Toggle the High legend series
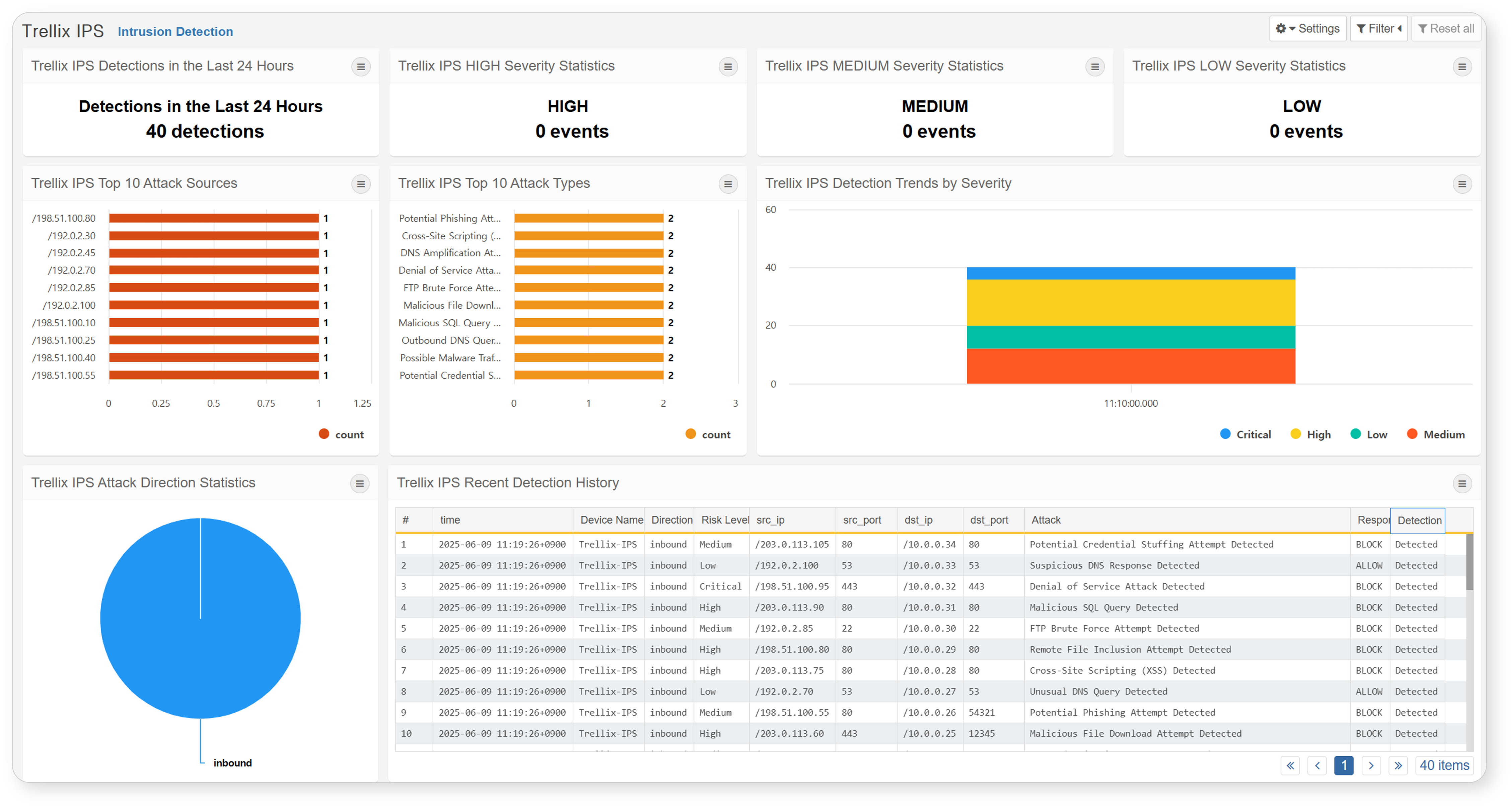Image resolution: width=1512 pixels, height=808 pixels. coord(1310,434)
